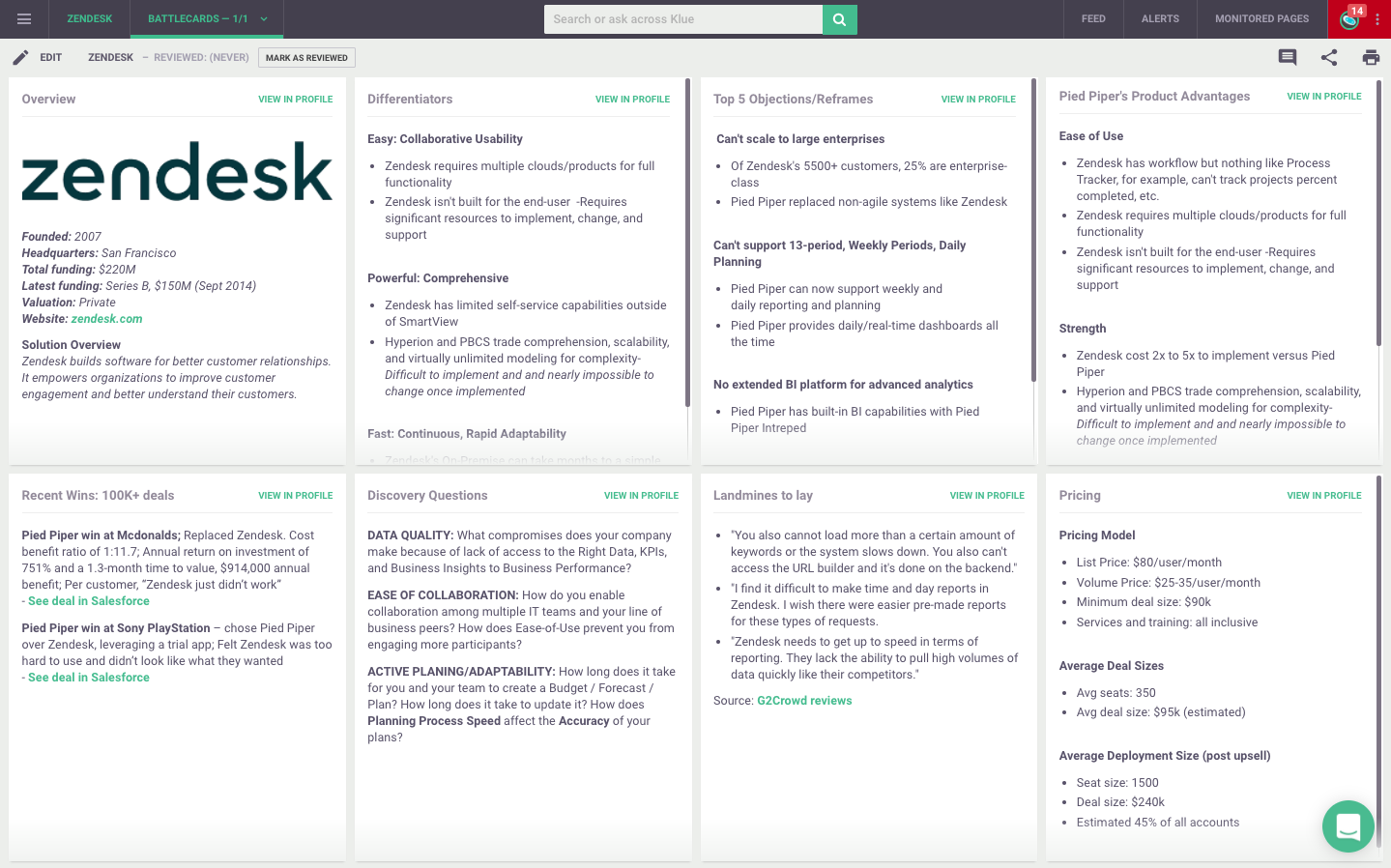Expand the Battlecards dropdown arrow
Screen dimensions: 1391x868
pyautogui.click(x=264, y=19)
